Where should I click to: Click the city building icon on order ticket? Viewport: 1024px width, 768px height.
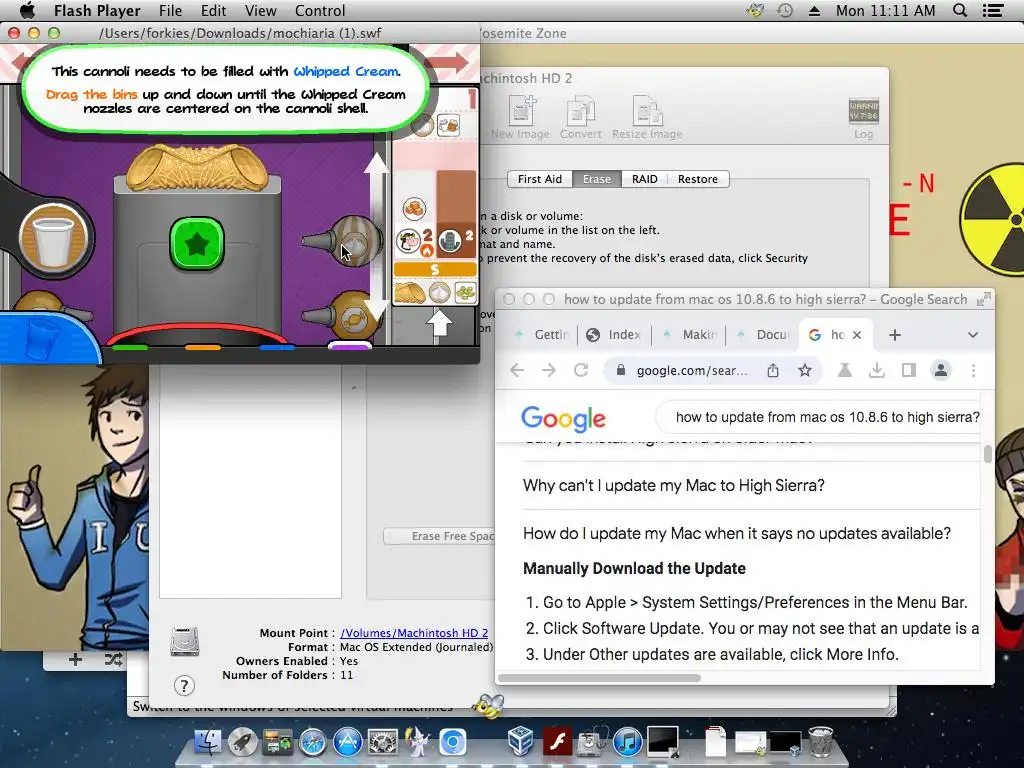[450, 241]
